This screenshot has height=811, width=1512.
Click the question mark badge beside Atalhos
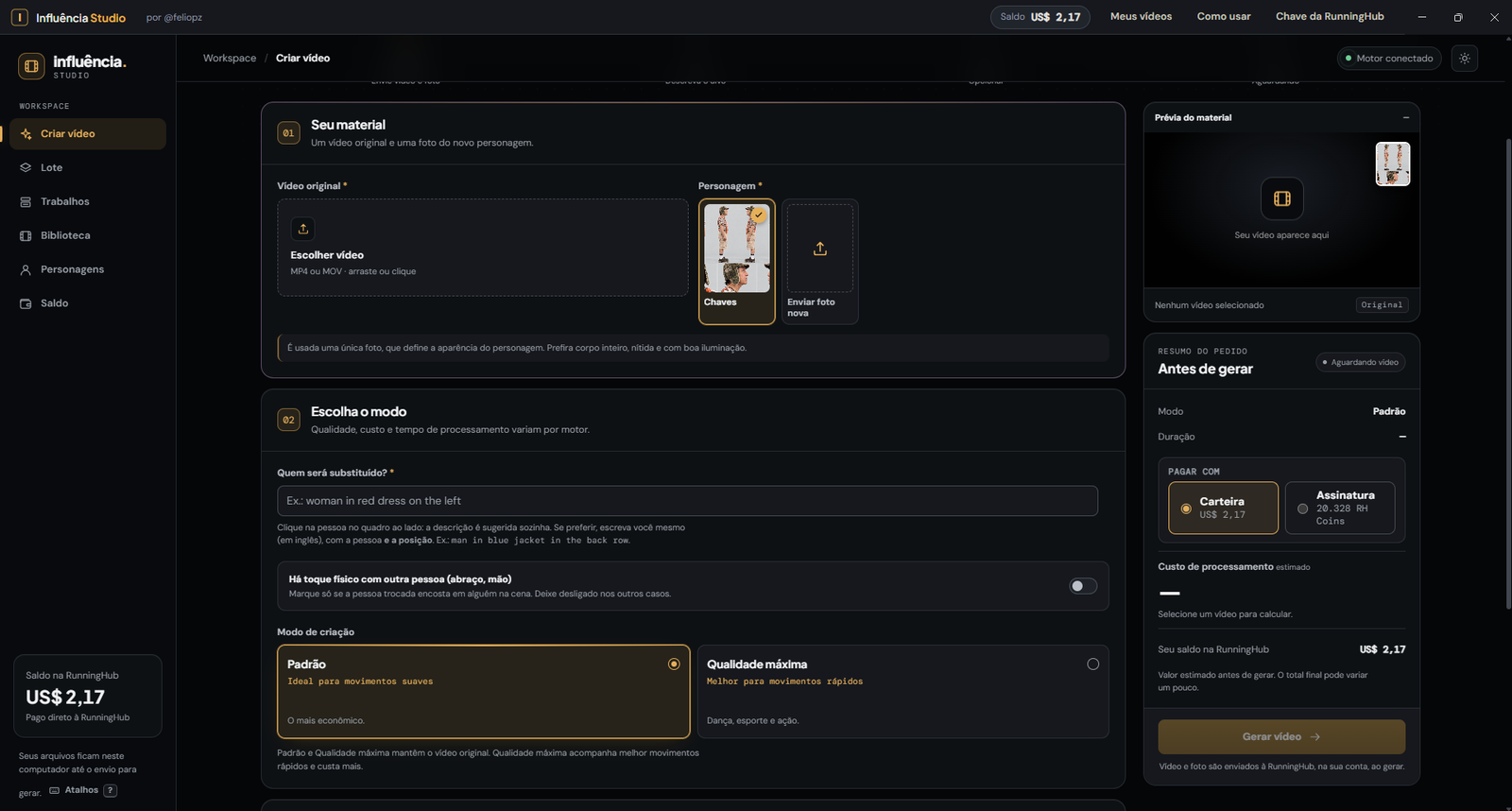(x=111, y=790)
